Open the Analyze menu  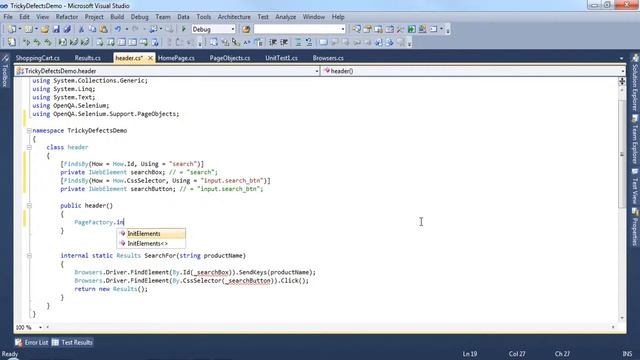(285, 17)
